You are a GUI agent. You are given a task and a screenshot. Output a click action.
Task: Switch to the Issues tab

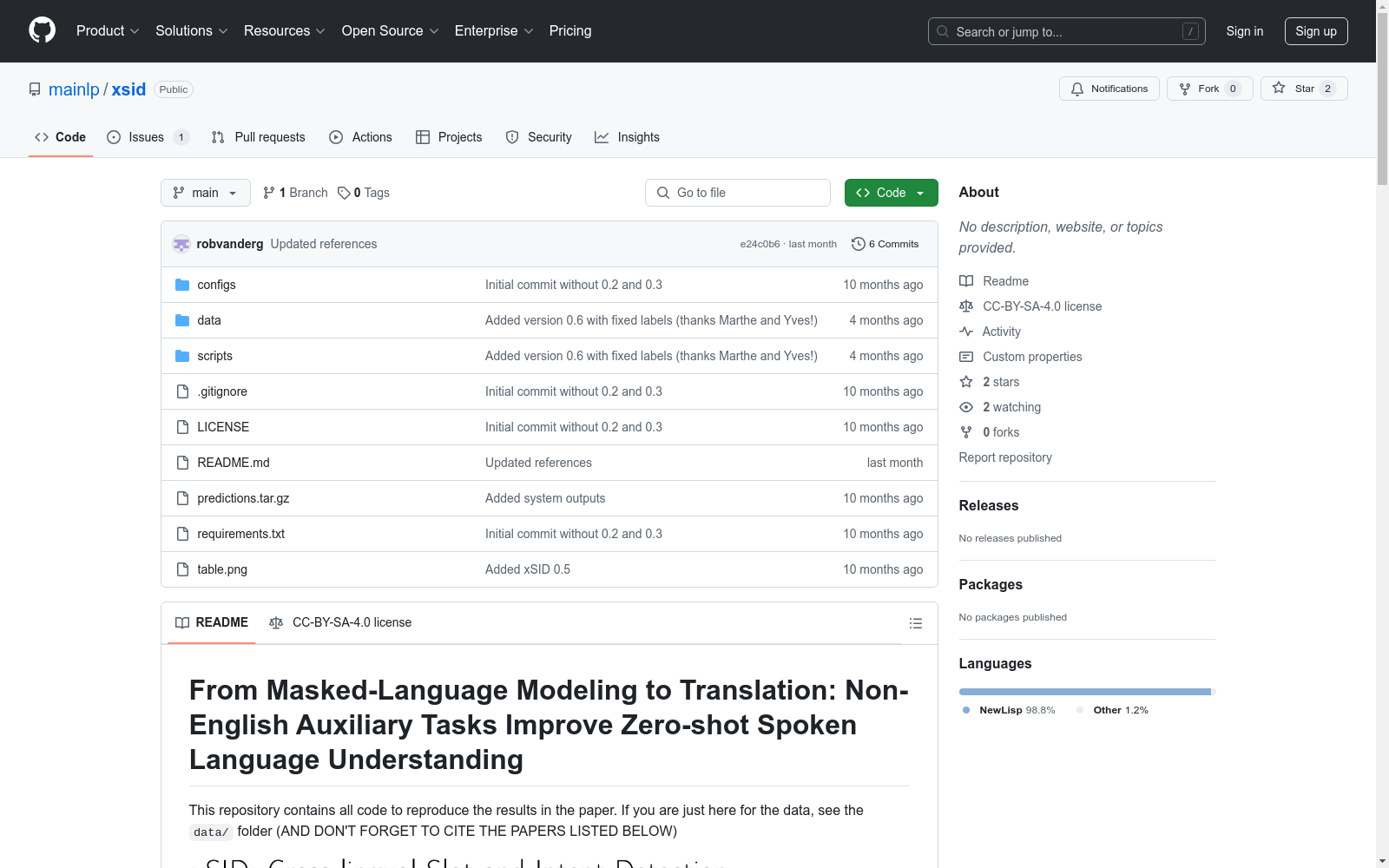pyautogui.click(x=148, y=137)
